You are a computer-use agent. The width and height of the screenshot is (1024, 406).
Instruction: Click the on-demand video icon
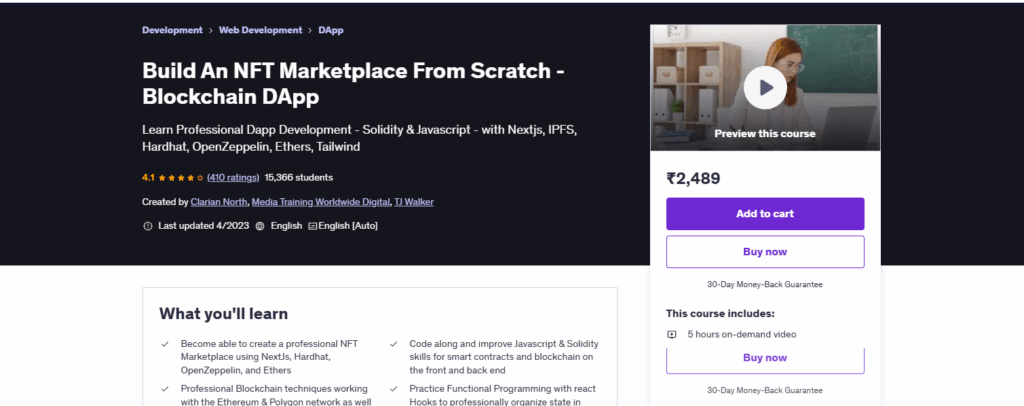[x=672, y=334]
